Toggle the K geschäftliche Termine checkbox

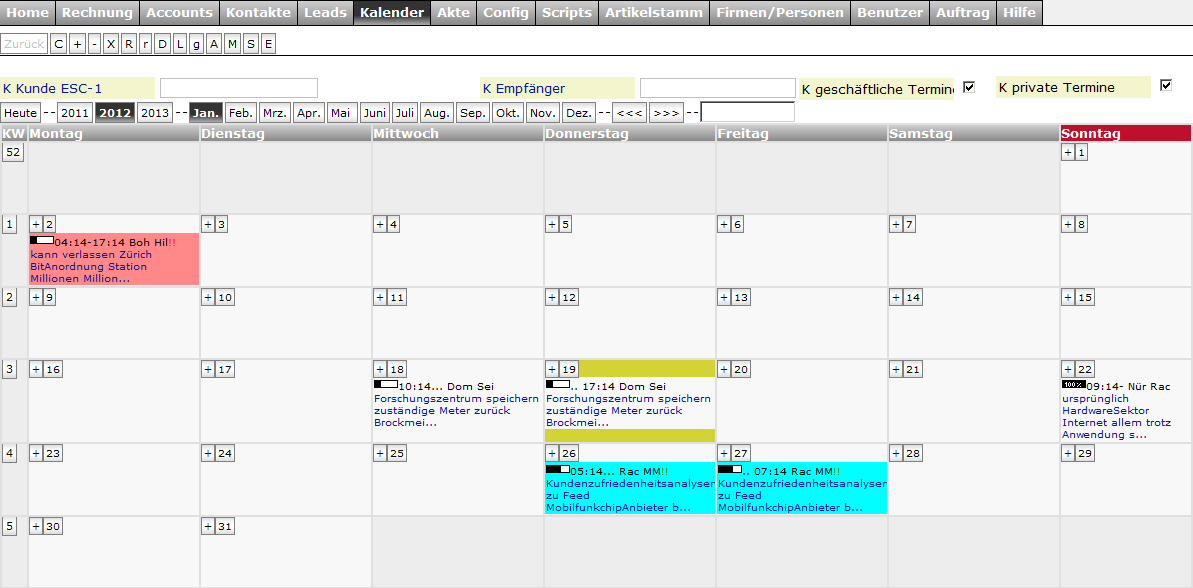[969, 87]
